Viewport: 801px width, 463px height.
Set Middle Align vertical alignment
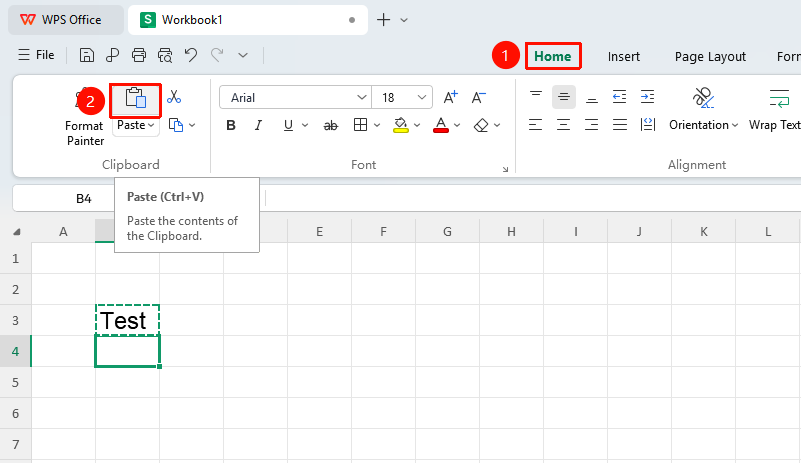coord(564,97)
